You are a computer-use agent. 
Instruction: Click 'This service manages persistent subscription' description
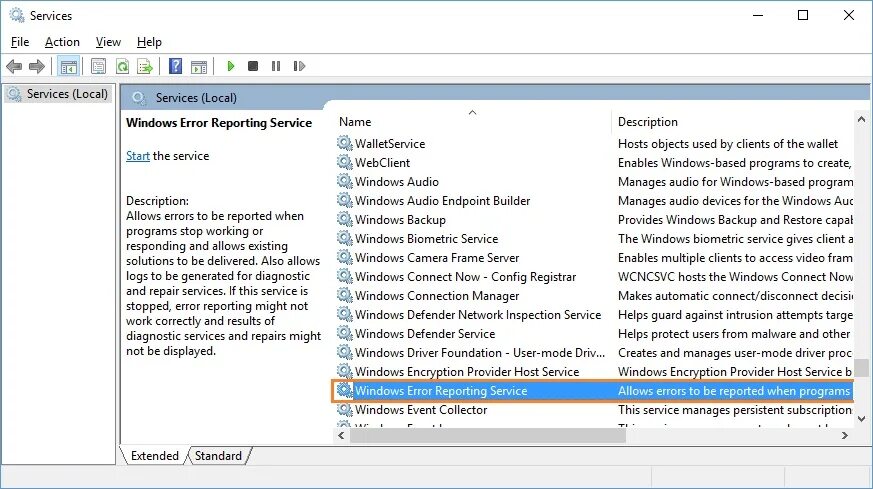[x=735, y=410]
